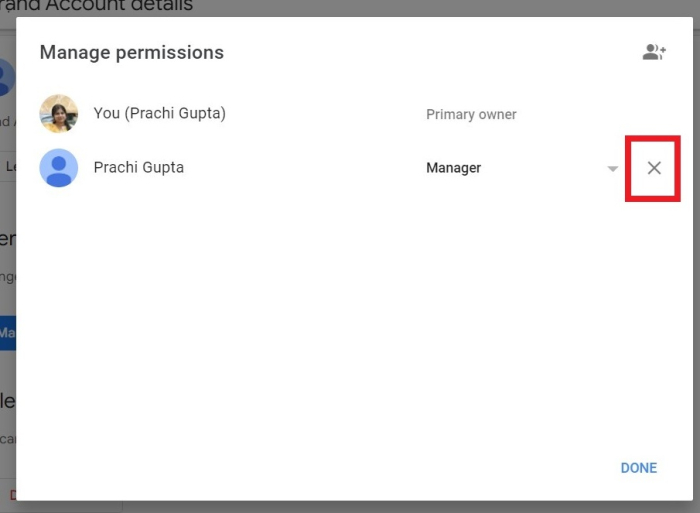700x513 pixels.
Task: Click the partially hidden avatar behind the dialog
Action: coord(6,77)
